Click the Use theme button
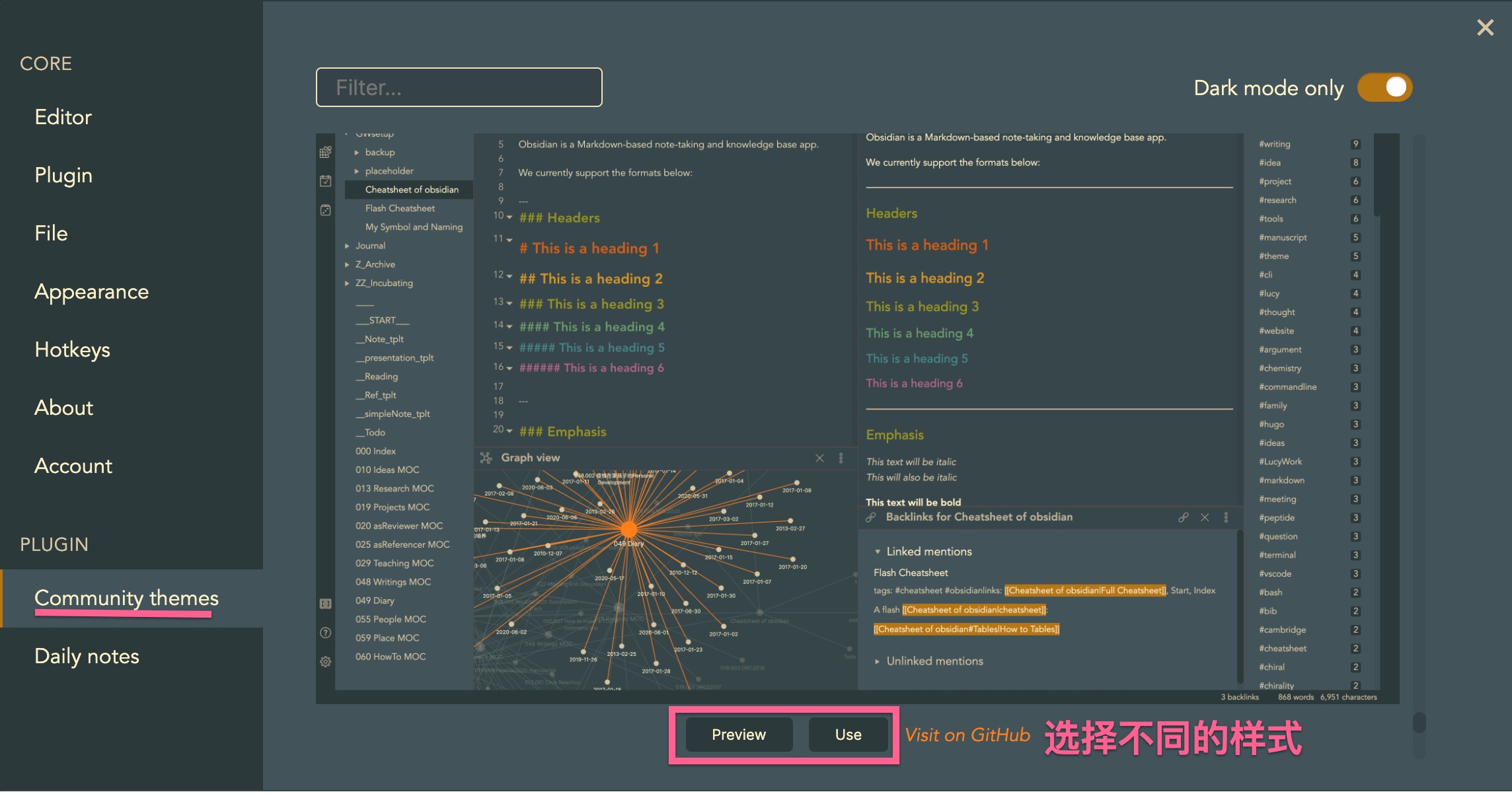The height and width of the screenshot is (796, 1512). coord(848,735)
